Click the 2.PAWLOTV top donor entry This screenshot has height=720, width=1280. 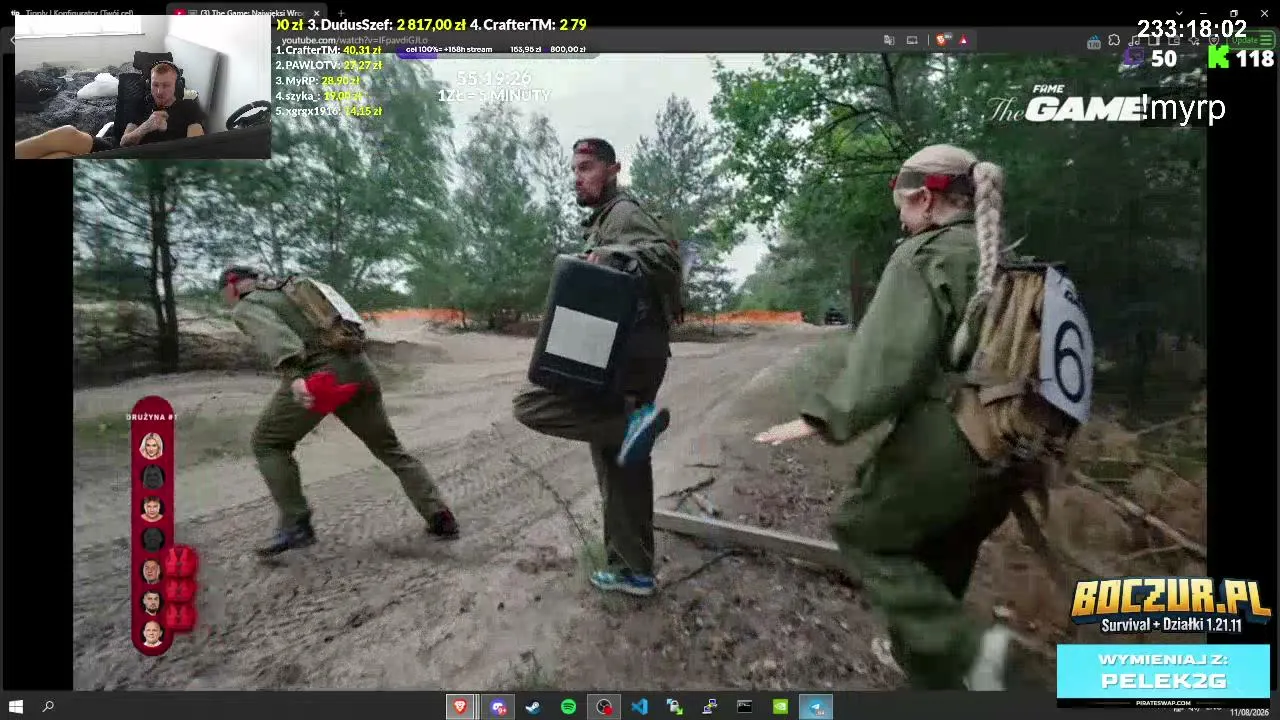(x=329, y=65)
